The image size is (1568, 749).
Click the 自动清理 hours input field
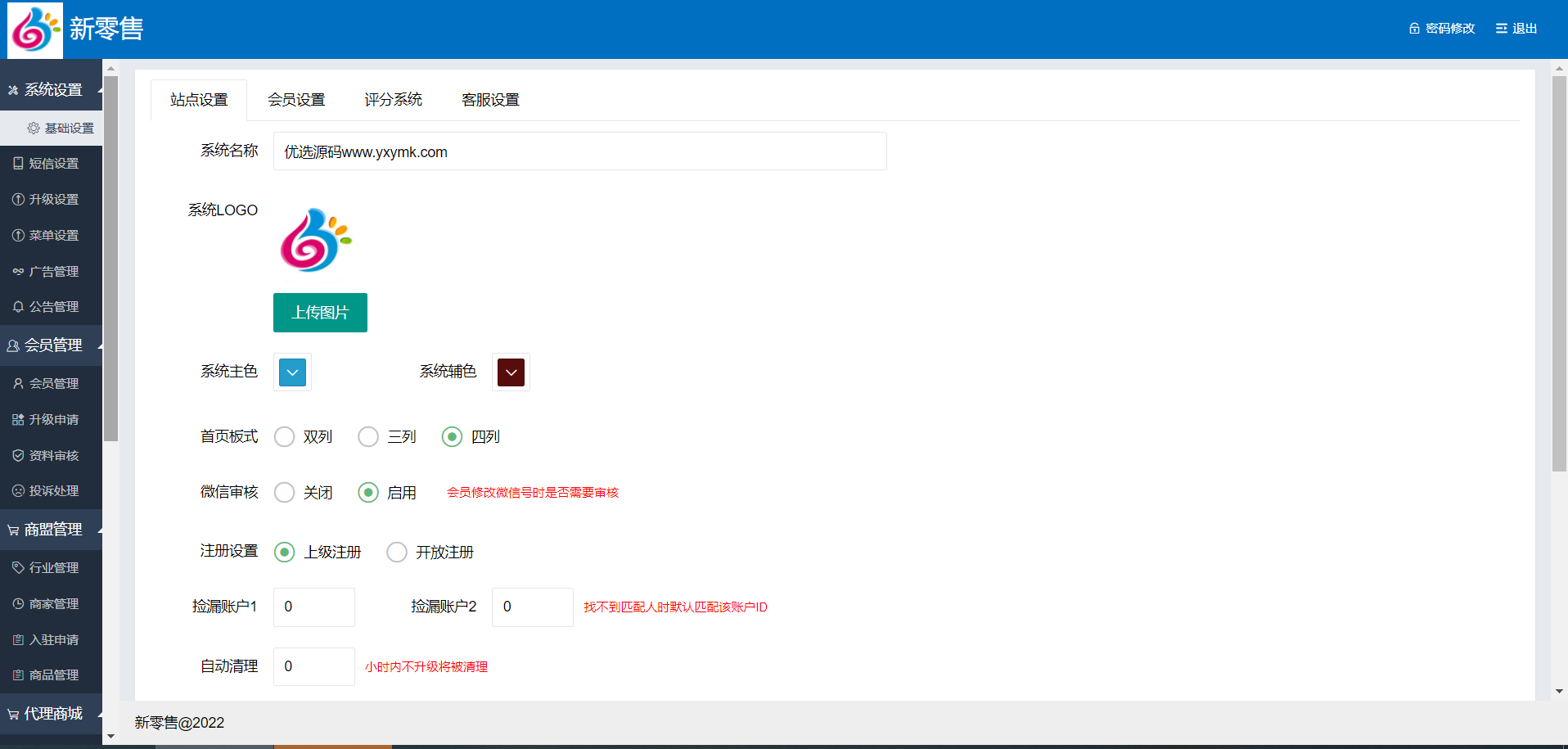coord(314,667)
